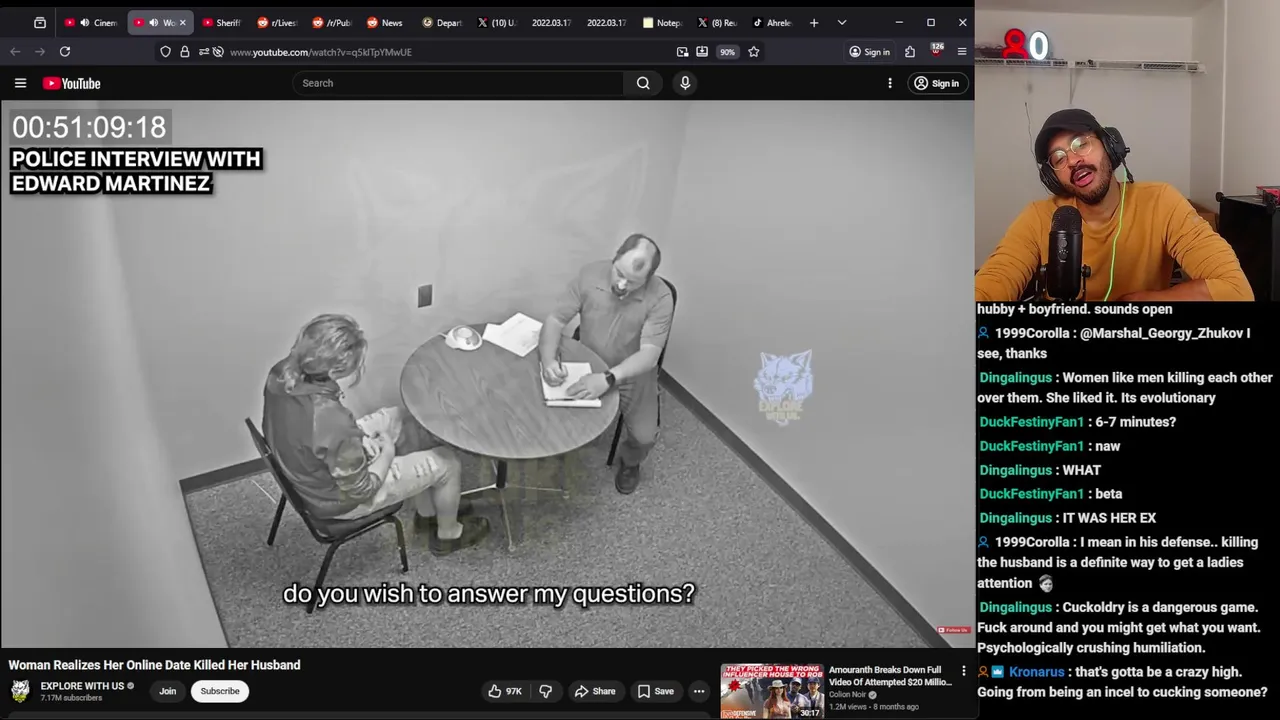The image size is (1280, 720).
Task: Open the Amouranth suggested video thumbnail
Action: (772, 690)
